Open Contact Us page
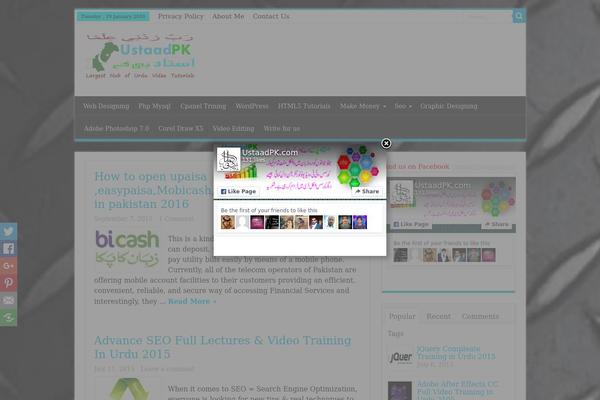Screen dimensions: 600x400 (x=271, y=16)
